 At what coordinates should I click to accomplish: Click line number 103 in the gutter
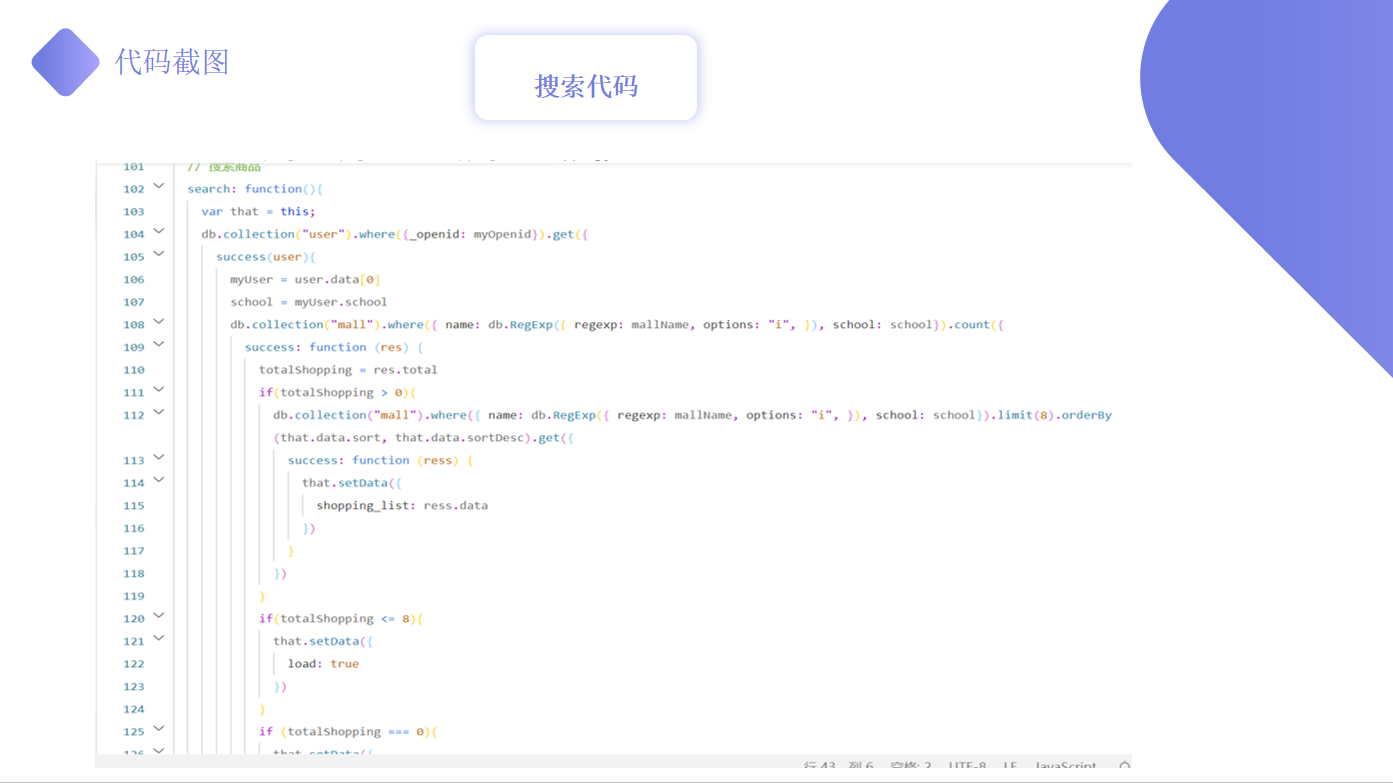click(134, 212)
